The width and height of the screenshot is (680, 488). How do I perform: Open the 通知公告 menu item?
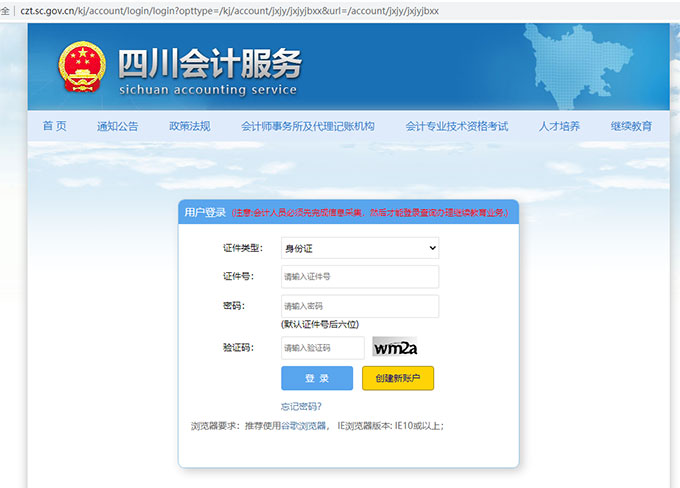click(x=117, y=126)
